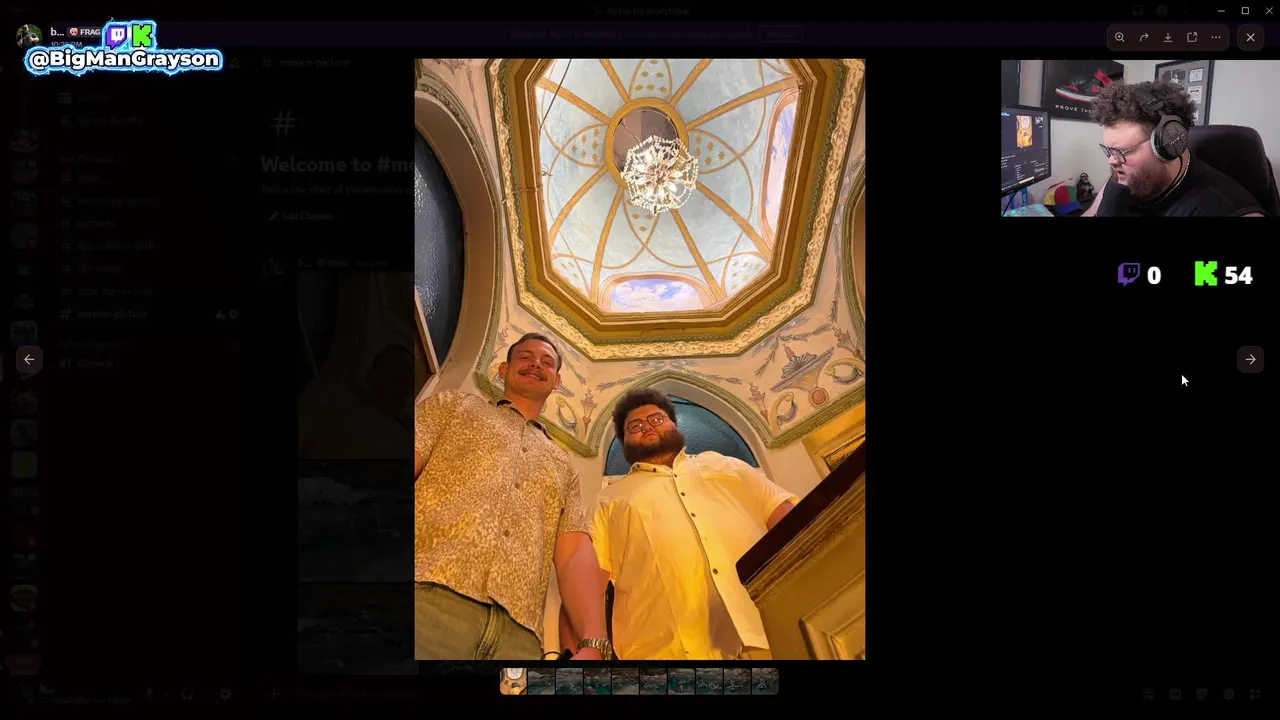Select the seventh thumbnail in the carousel strip
This screenshot has height=720, width=1280.
(x=681, y=681)
